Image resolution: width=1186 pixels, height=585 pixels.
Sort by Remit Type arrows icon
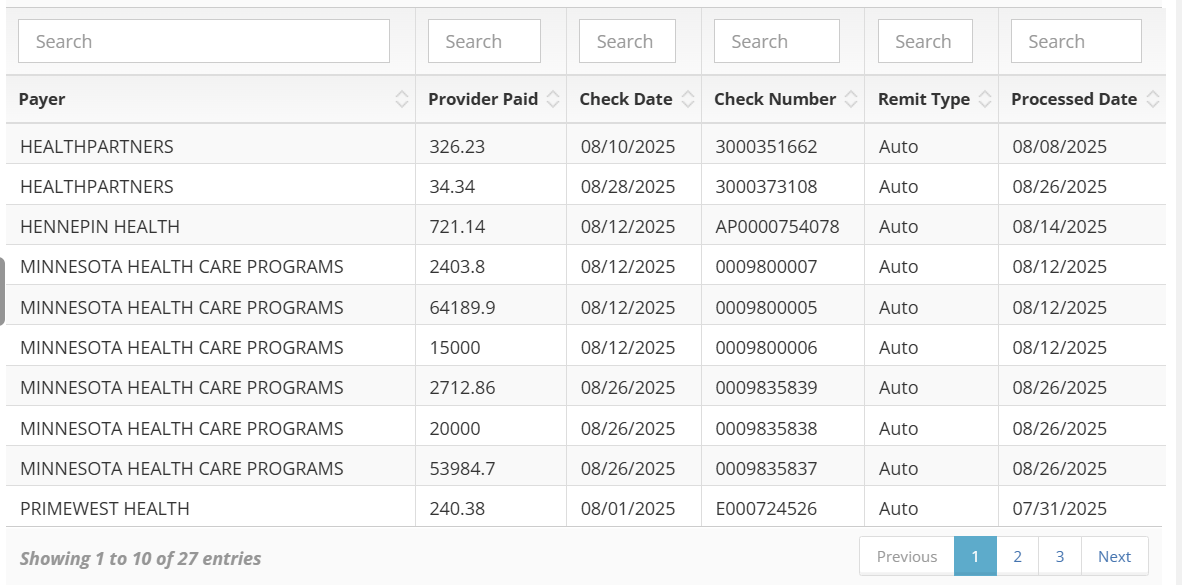(x=985, y=99)
